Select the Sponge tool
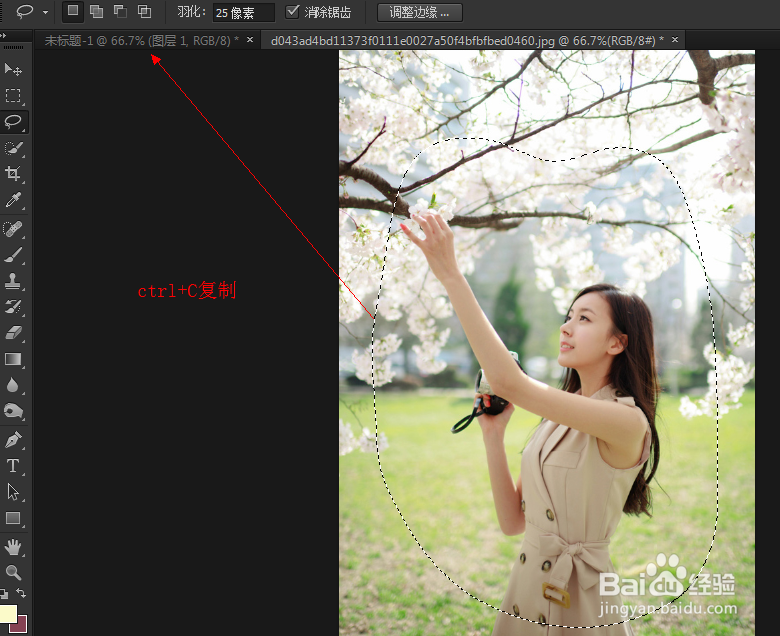This screenshot has width=780, height=636. click(13, 411)
